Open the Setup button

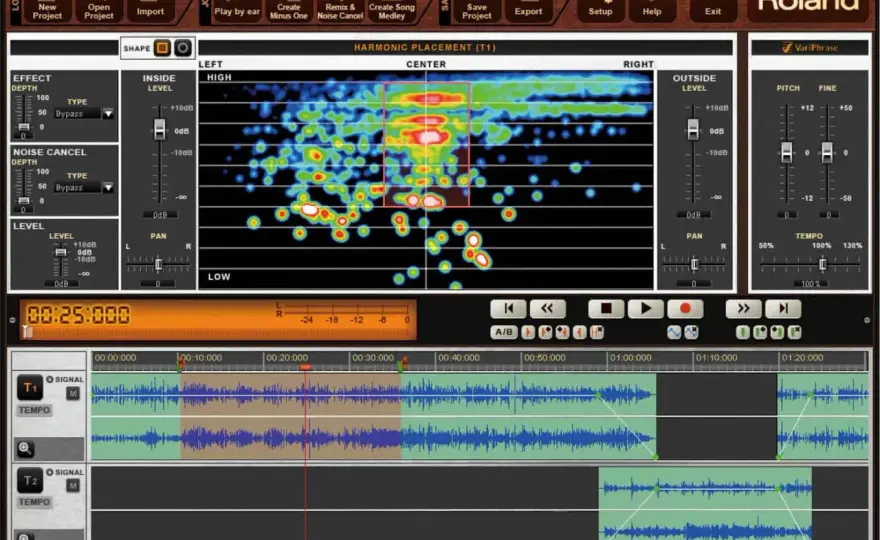(x=601, y=10)
